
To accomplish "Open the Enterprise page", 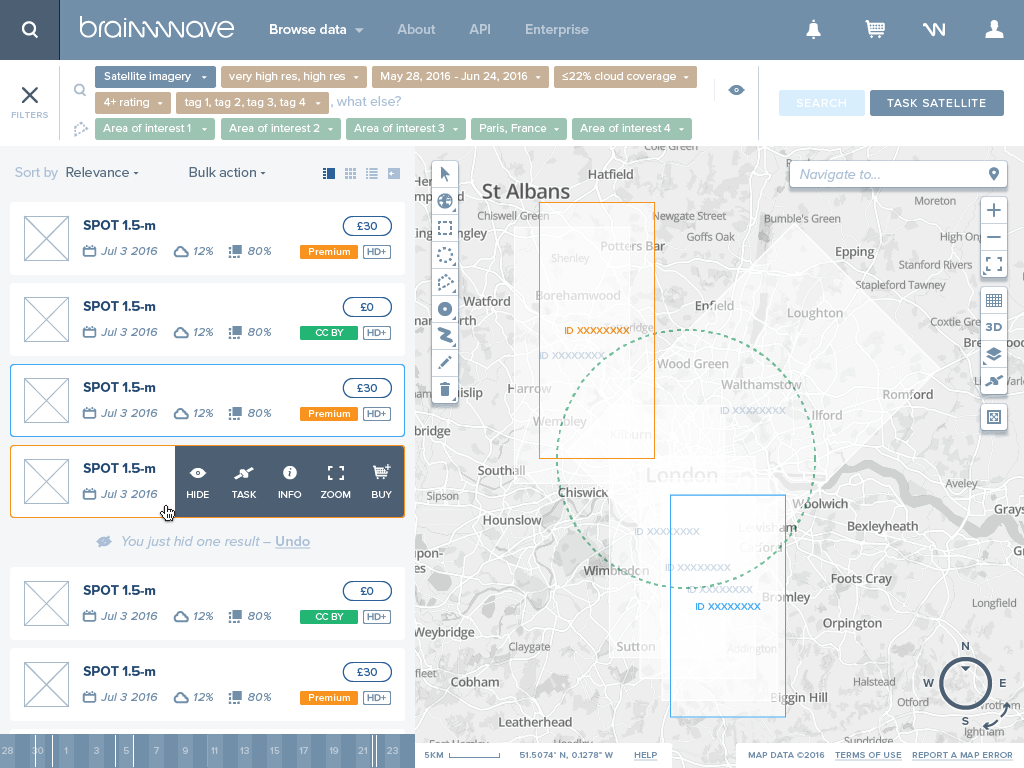I will coord(556,29).
